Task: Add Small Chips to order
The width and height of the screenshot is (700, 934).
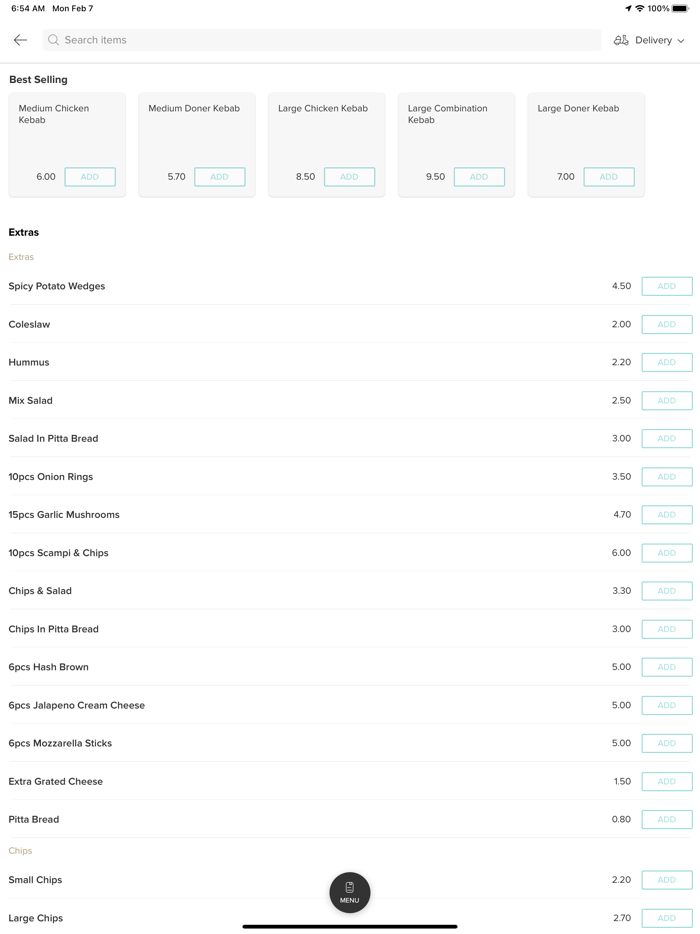Action: point(667,880)
